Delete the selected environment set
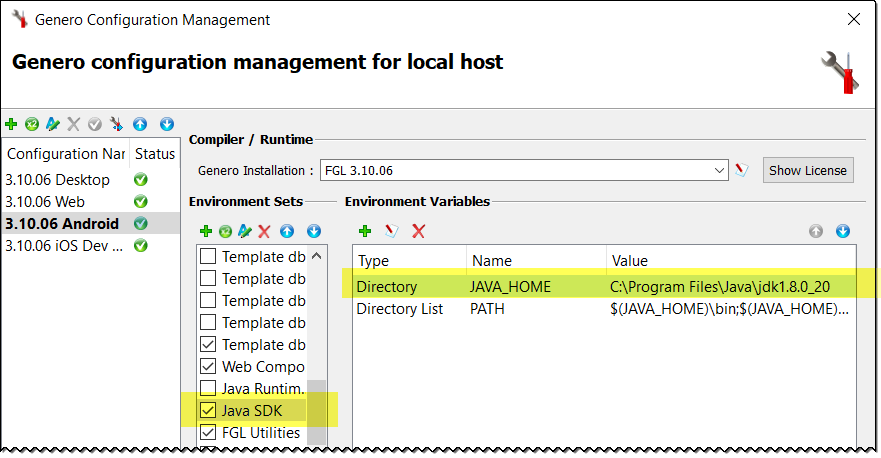Viewport: 881px width, 458px height. point(264,231)
